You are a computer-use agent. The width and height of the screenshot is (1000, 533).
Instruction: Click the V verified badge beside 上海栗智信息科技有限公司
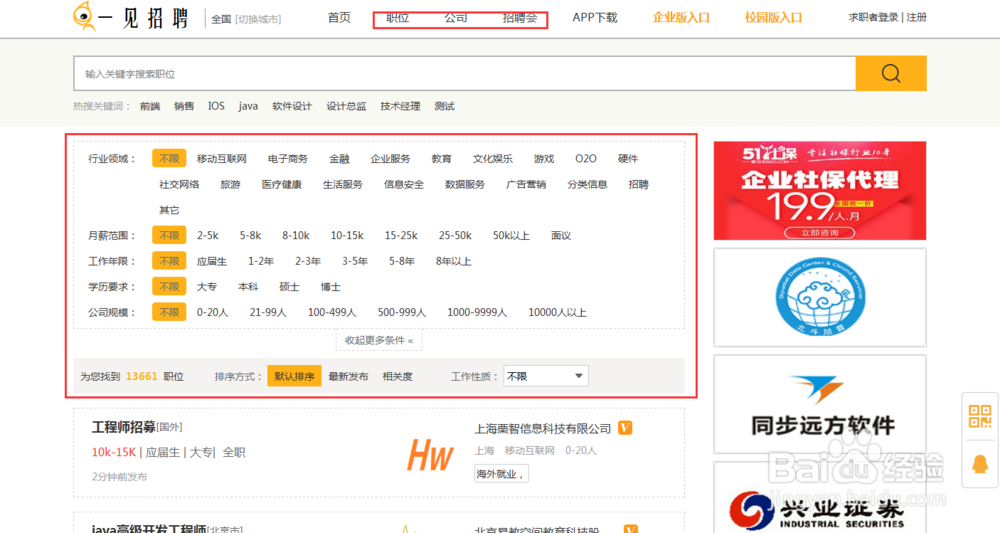point(625,428)
